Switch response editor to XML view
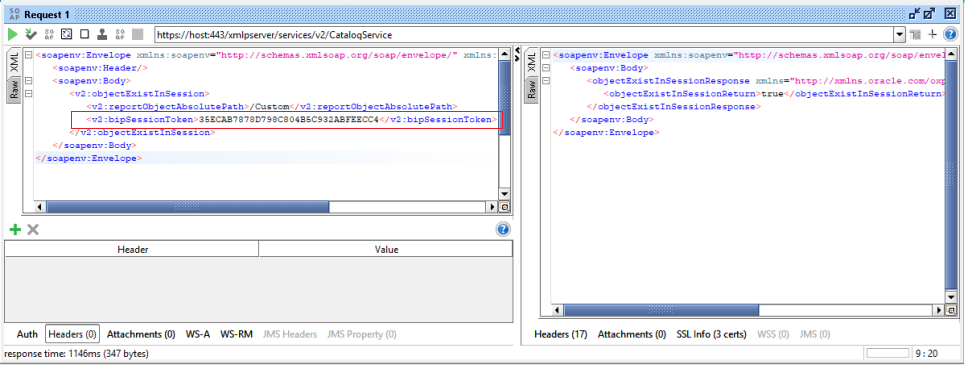Image resolution: width=966 pixels, height=365 pixels. (531, 63)
